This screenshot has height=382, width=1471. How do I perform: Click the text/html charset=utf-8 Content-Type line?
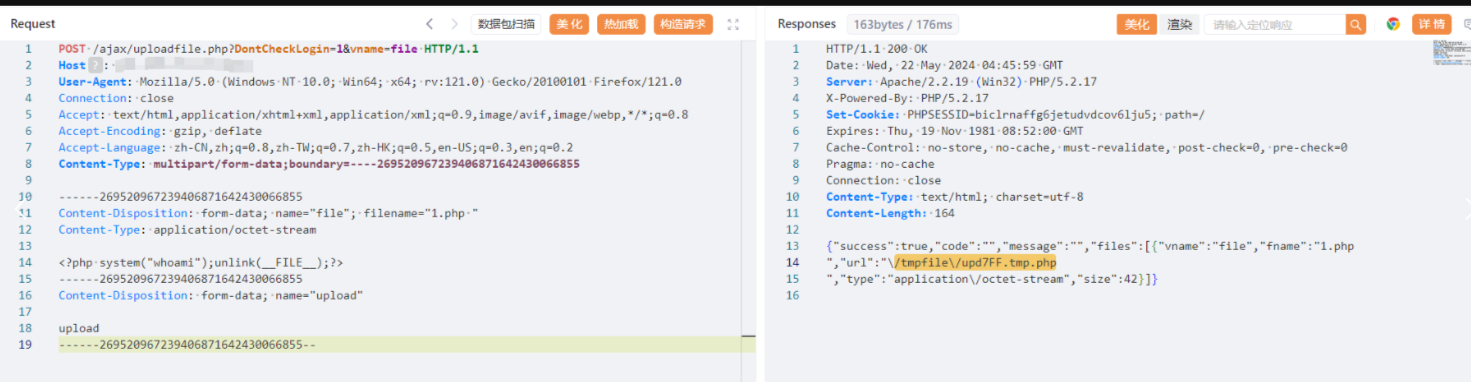954,196
